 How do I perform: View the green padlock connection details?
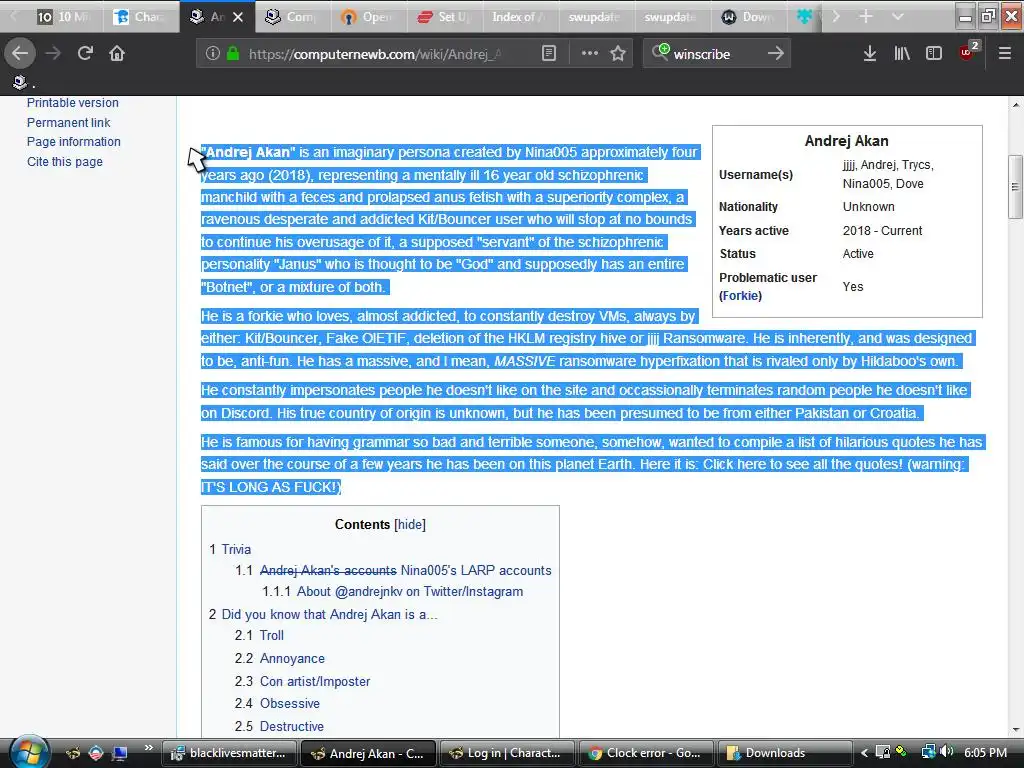[x=232, y=54]
